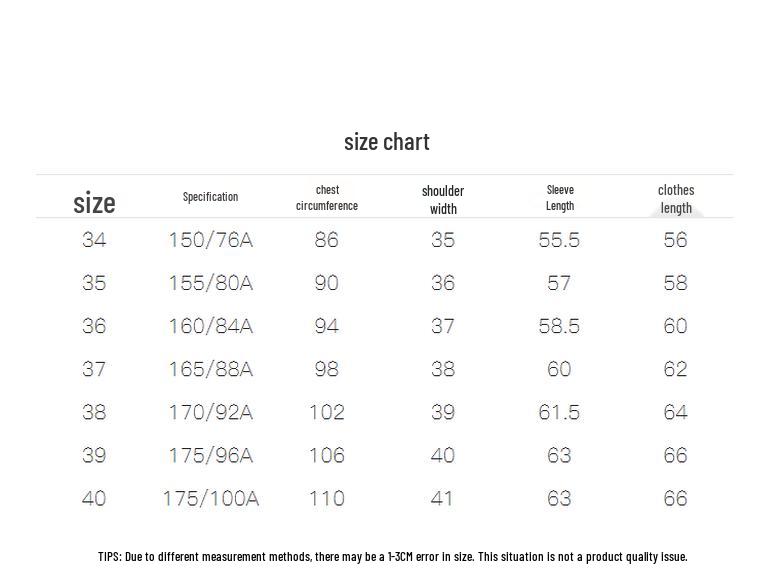Click clothes length value 64
Image resolution: width=770 pixels, height=578 pixels.
pos(675,413)
